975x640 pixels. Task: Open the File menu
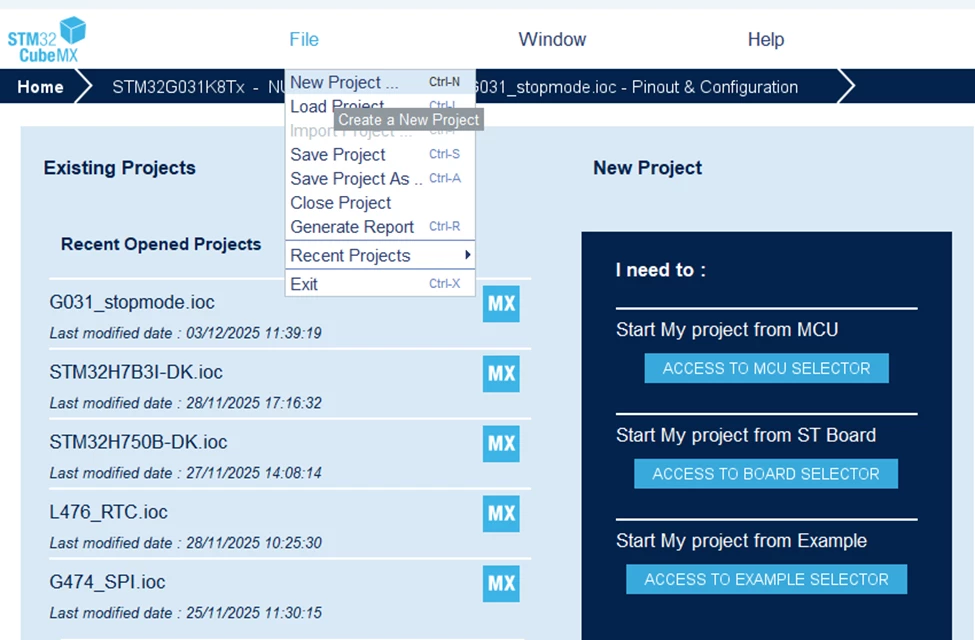pyautogui.click(x=304, y=39)
